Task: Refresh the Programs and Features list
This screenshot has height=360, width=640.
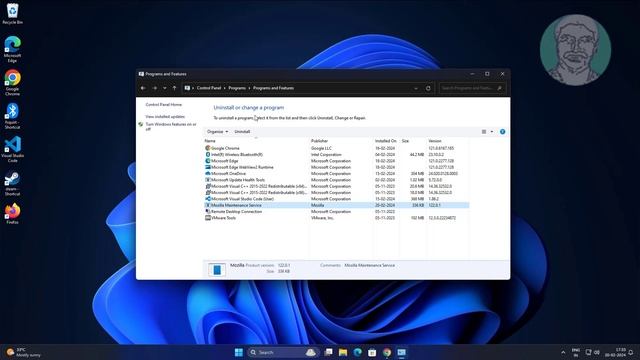Action: 428,88
